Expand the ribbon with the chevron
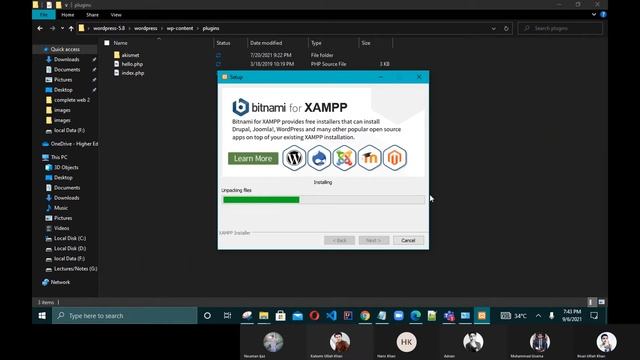 click(593, 14)
